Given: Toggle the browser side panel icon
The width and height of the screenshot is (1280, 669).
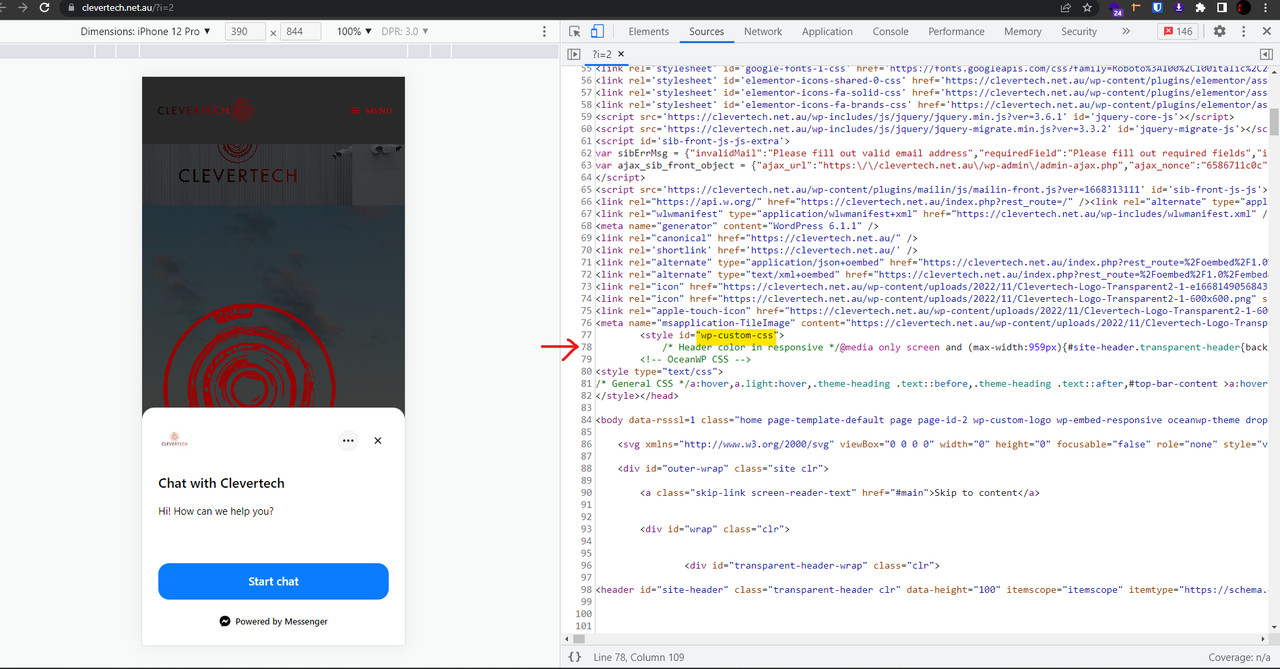Looking at the screenshot, I should pos(1221,7).
